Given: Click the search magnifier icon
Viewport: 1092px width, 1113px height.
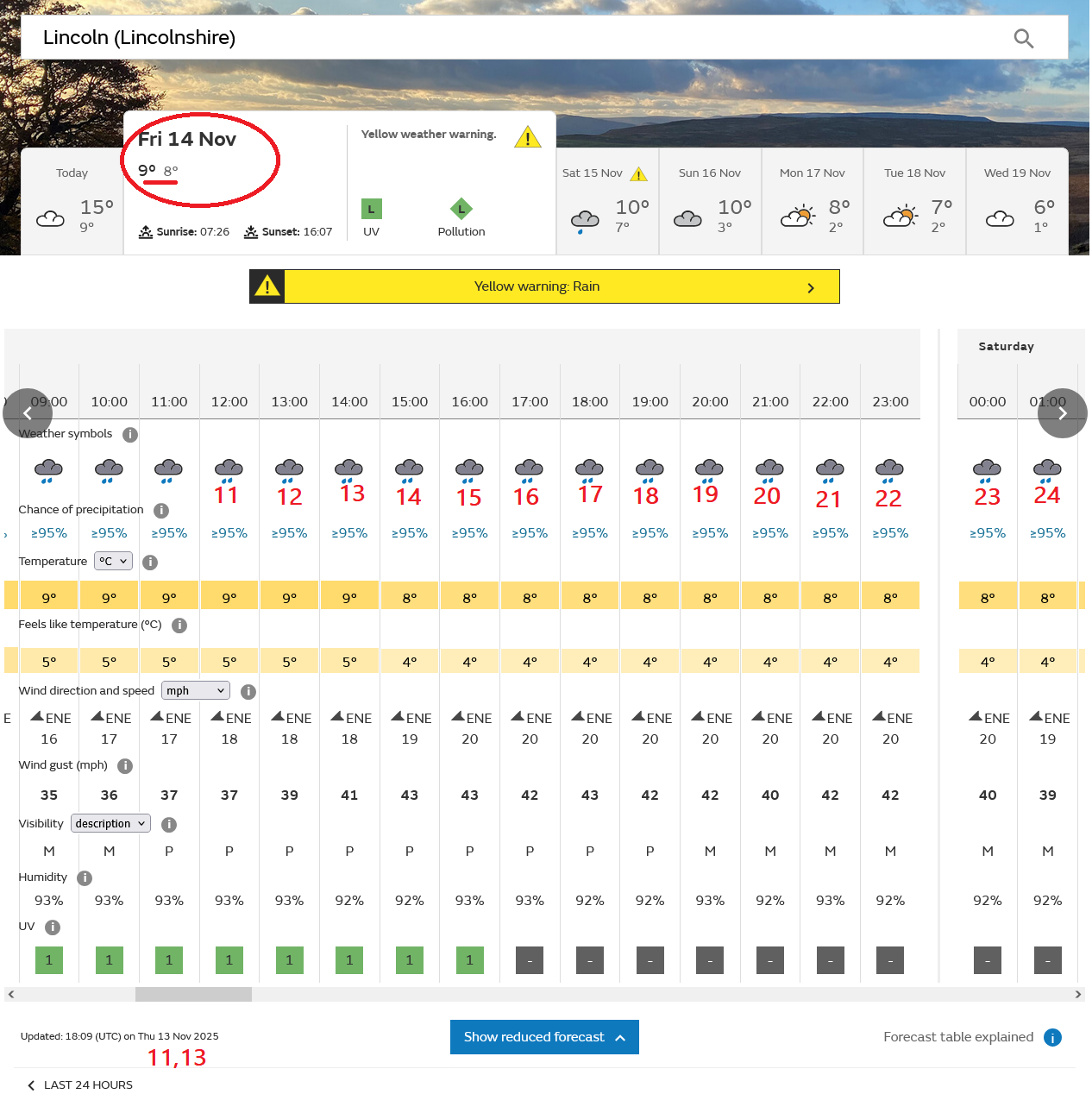Looking at the screenshot, I should [1023, 38].
